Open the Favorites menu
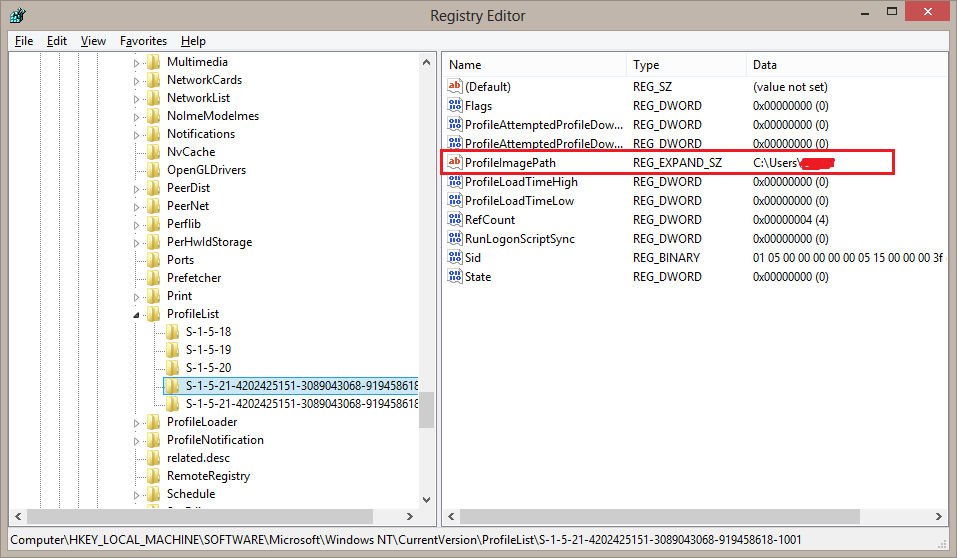957x558 pixels. 143,41
